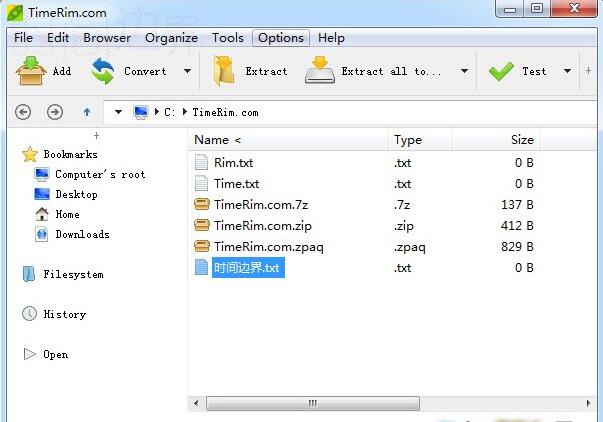Click the Bookmarks star icon
The width and height of the screenshot is (603, 422).
coord(30,155)
